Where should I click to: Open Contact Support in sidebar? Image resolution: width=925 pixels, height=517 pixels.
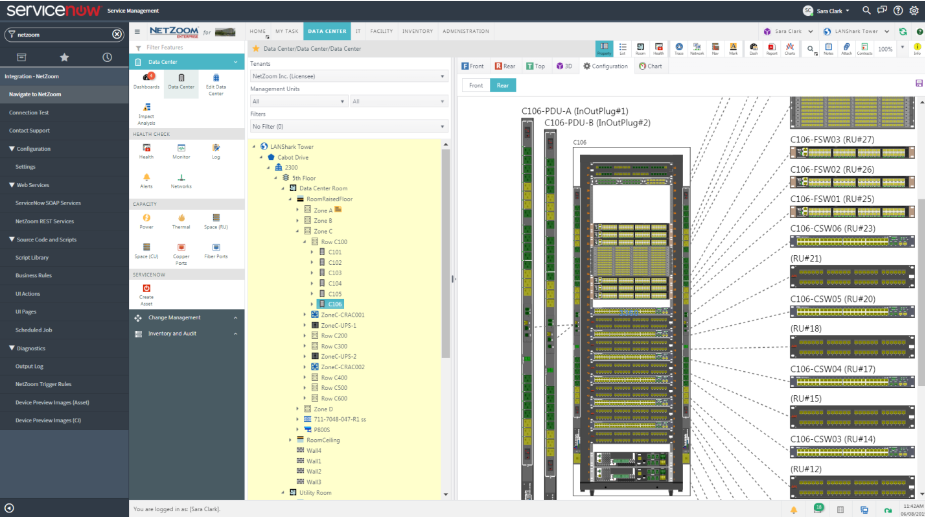[29, 130]
